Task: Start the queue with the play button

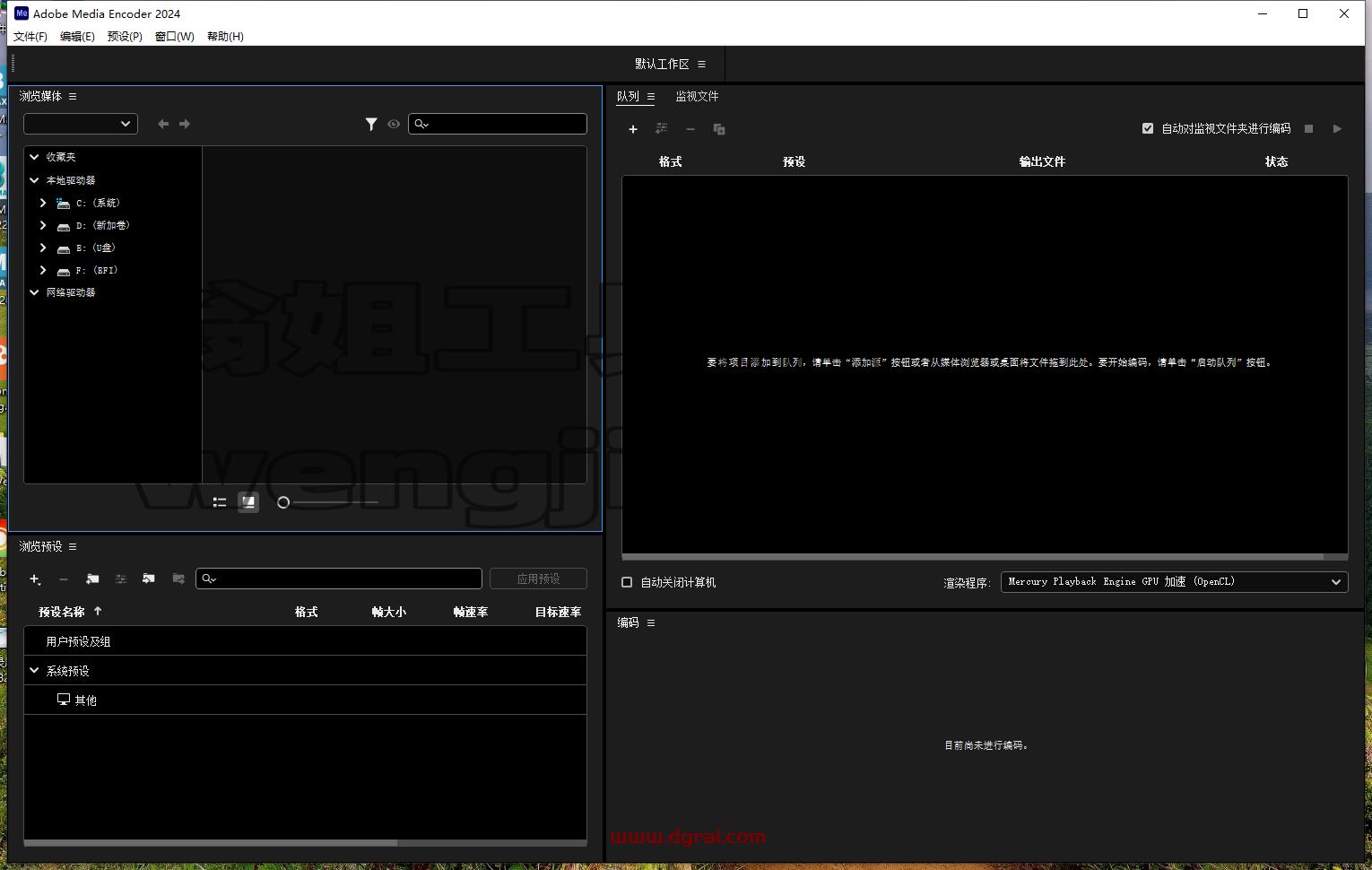Action: pos(1337,129)
